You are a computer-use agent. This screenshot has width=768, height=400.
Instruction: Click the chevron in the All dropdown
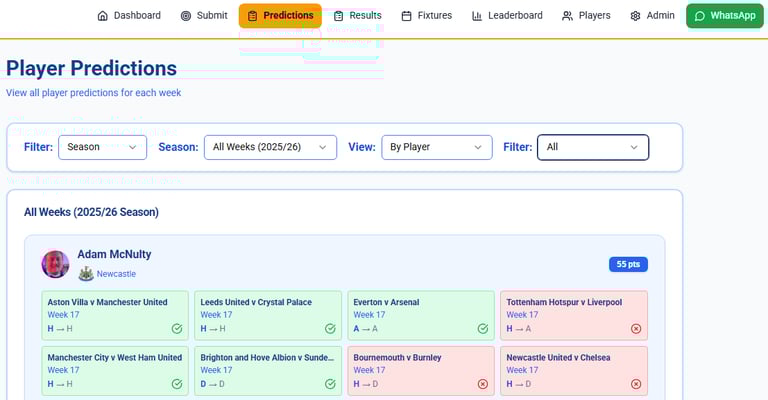point(634,147)
